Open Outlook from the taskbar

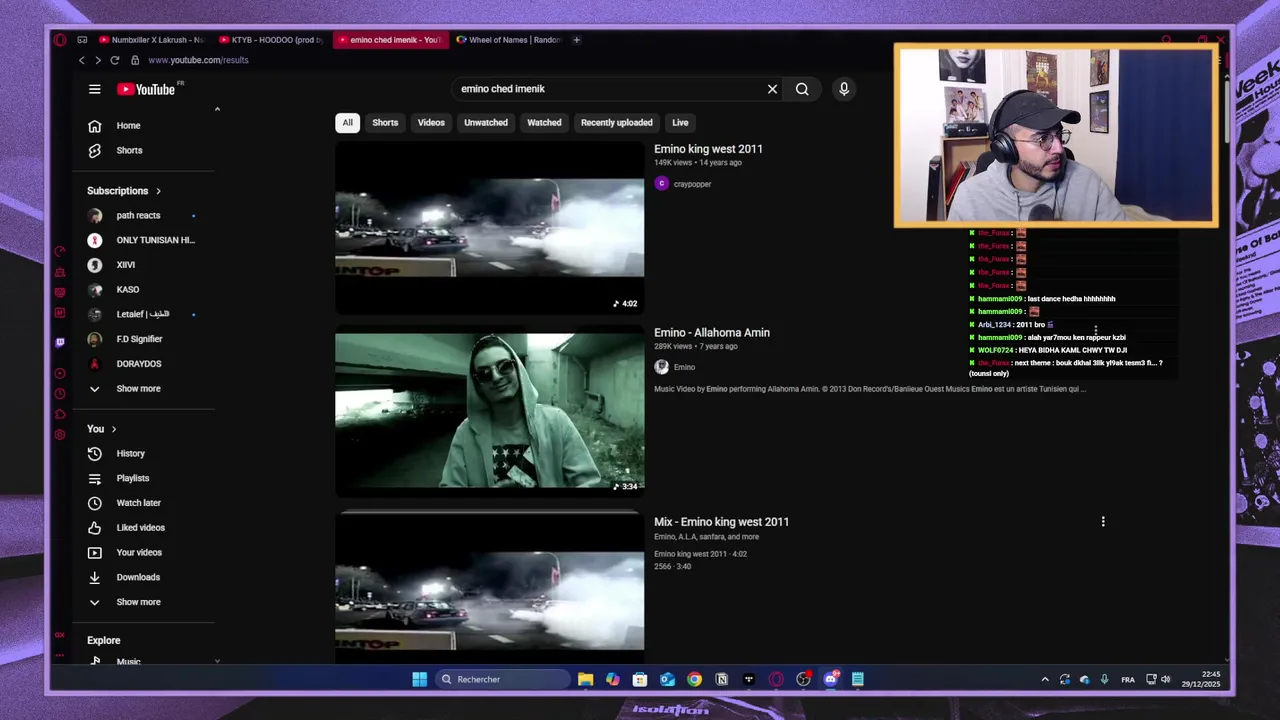(667, 679)
